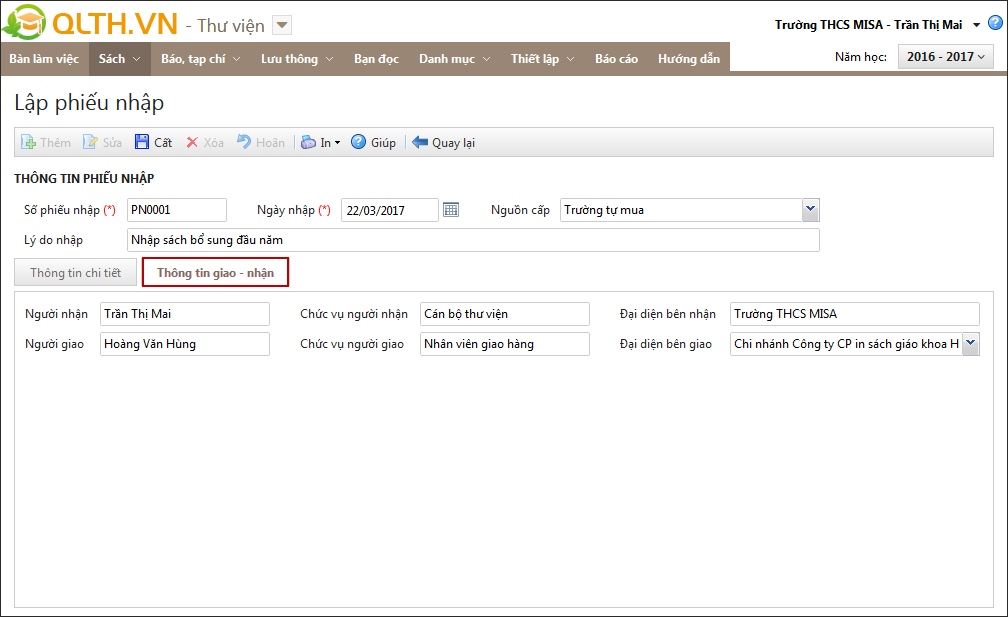Go to Bạn đọc menu item
Viewport: 1008px width, 617px height.
tap(376, 59)
